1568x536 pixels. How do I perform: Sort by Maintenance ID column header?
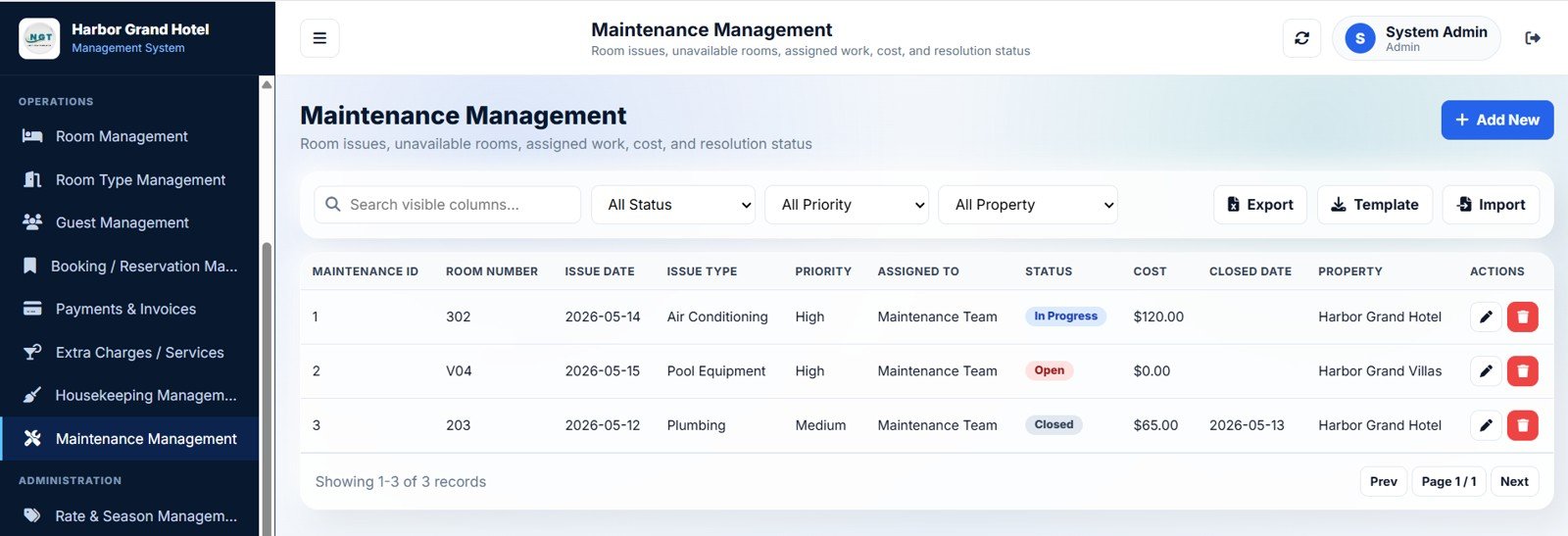pos(365,271)
